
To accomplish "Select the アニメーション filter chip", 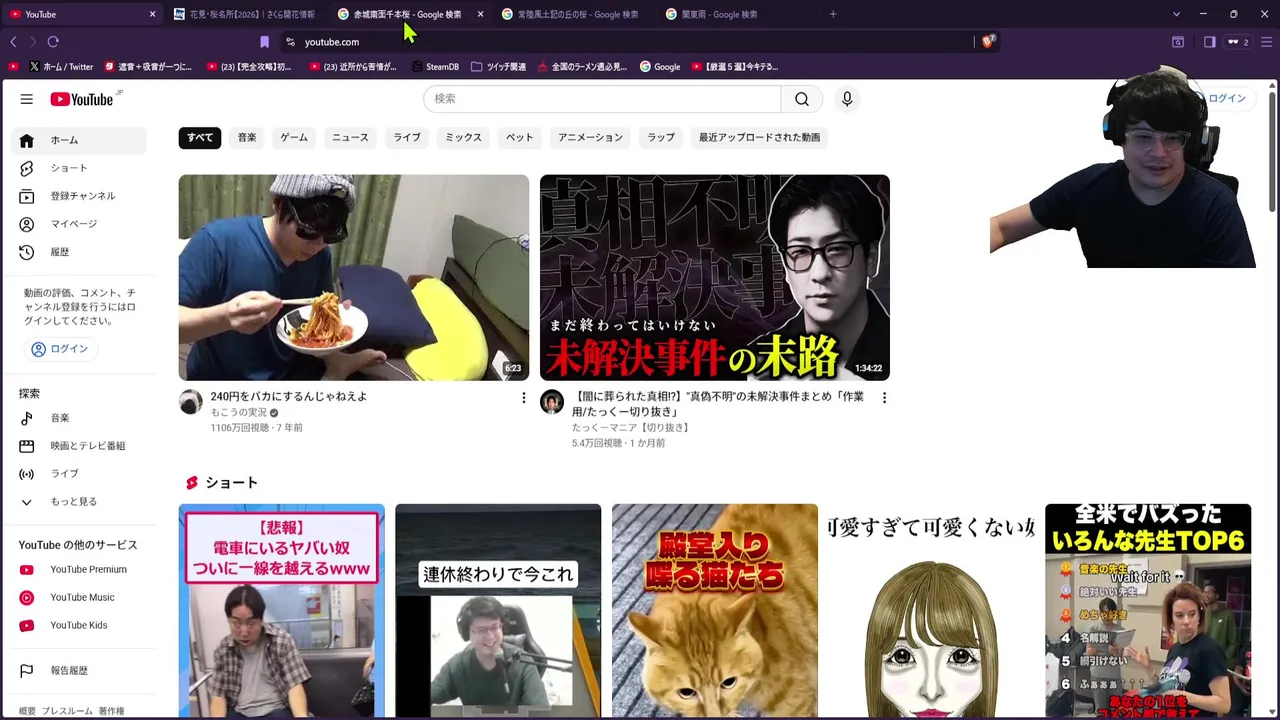I will [x=590, y=137].
